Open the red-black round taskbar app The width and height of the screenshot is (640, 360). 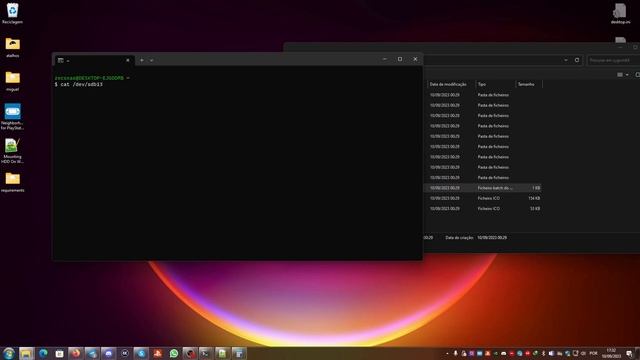190,353
